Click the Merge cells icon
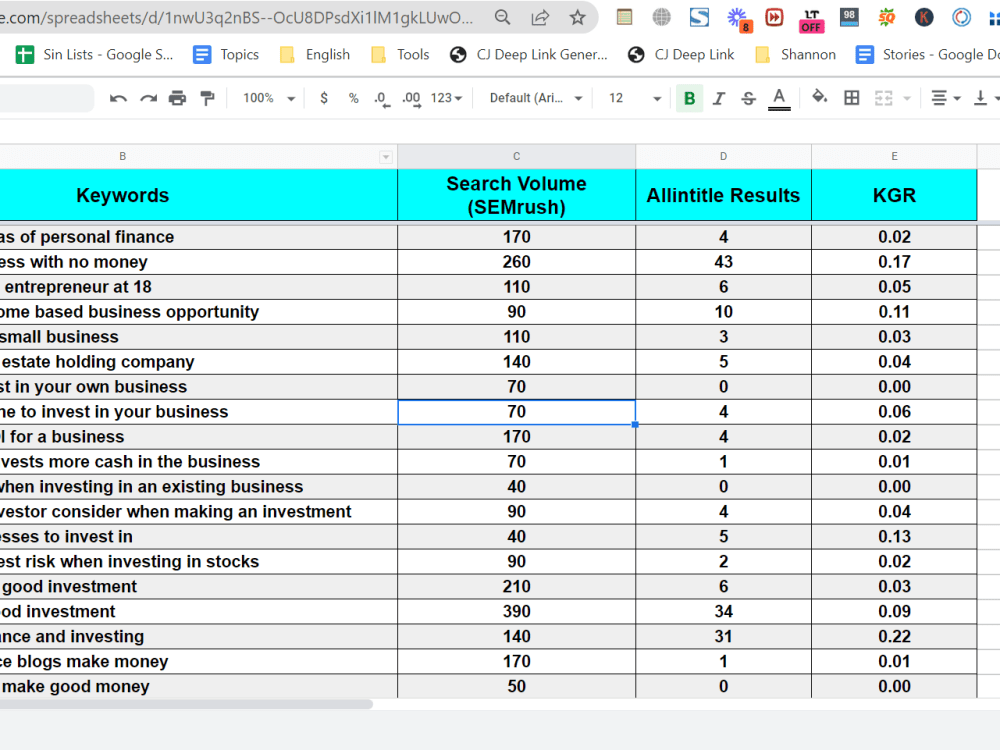 883,98
